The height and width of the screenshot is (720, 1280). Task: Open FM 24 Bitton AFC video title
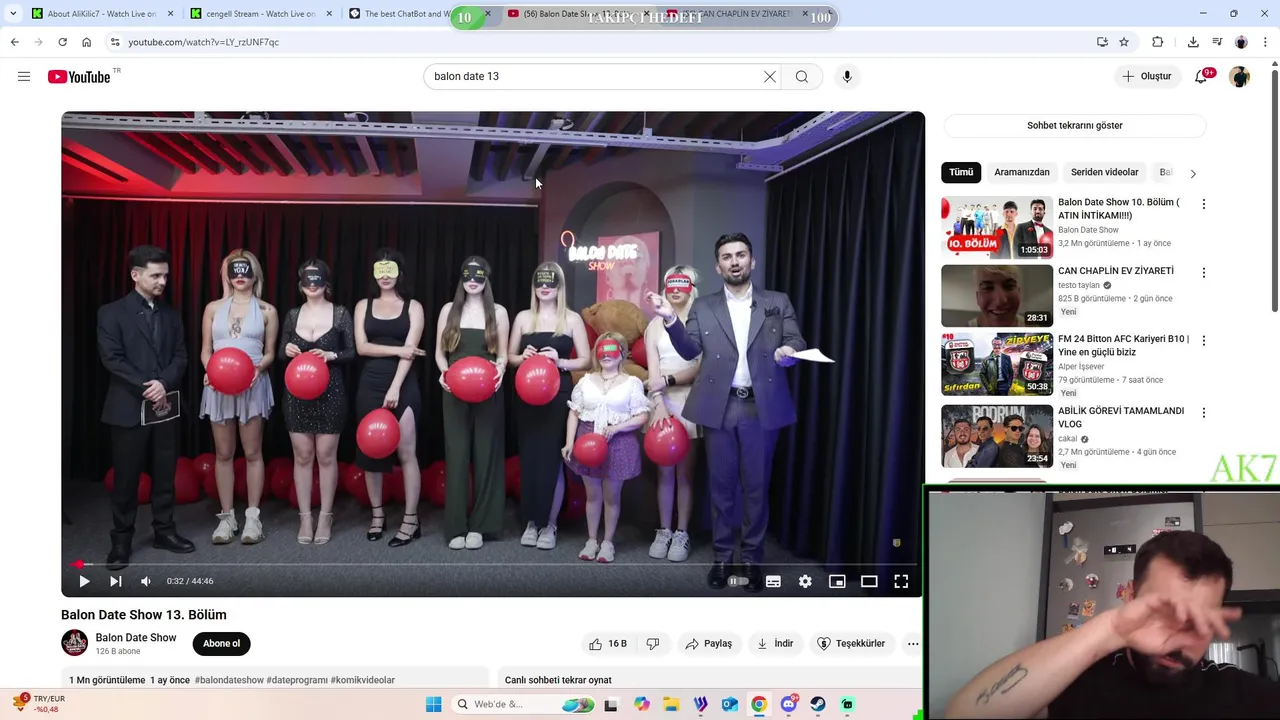[1123, 345]
